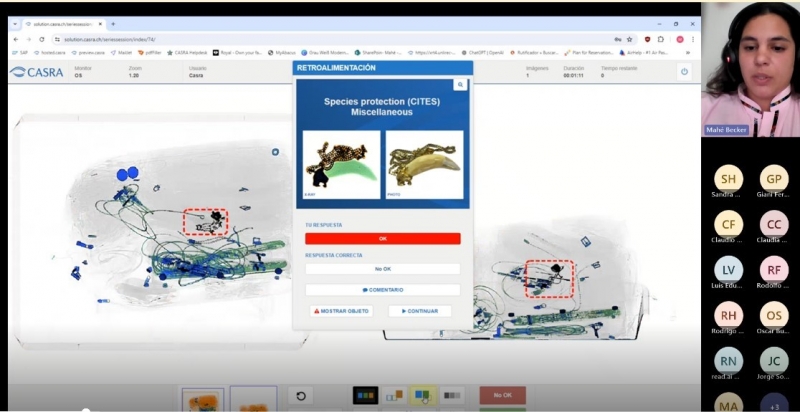This screenshot has width=800, height=412.
Task: Toggle the blue-green inorganic image filter
Action: 423,396
